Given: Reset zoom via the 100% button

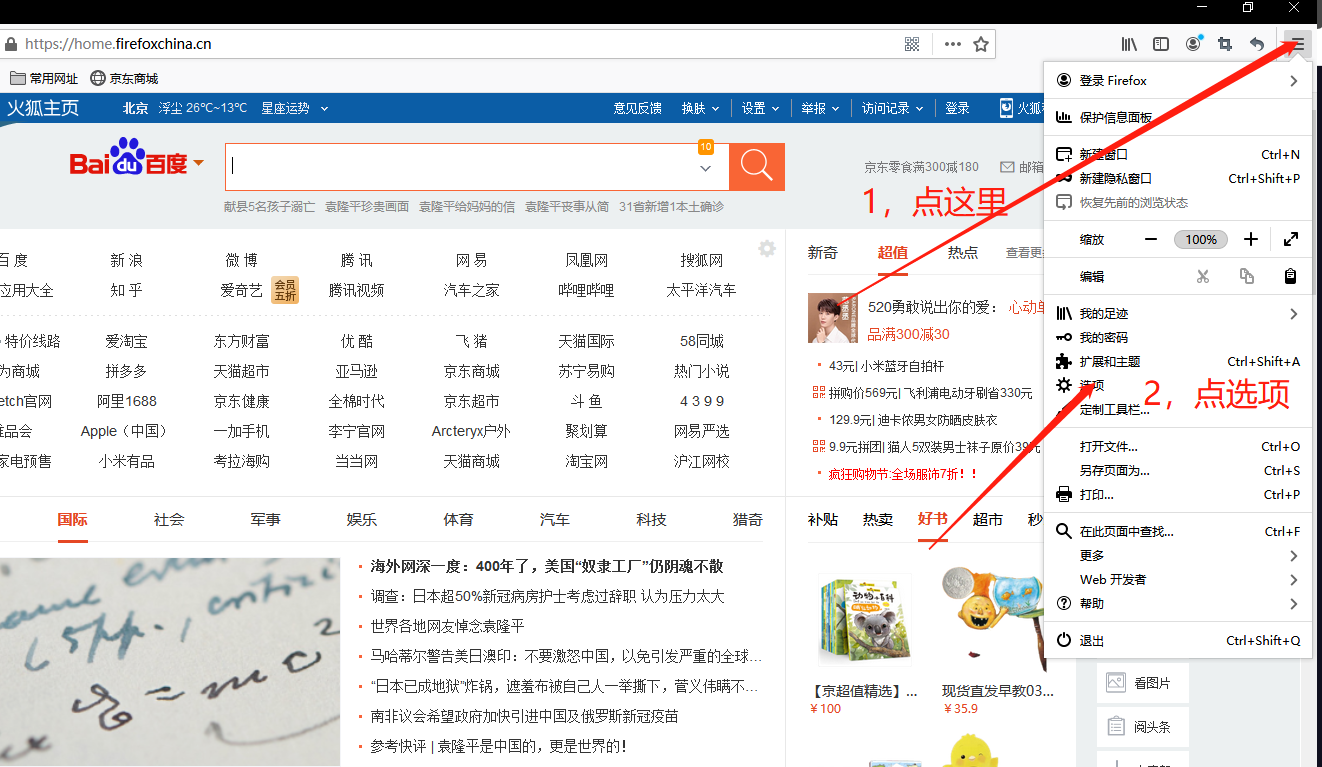Looking at the screenshot, I should click(x=1201, y=239).
